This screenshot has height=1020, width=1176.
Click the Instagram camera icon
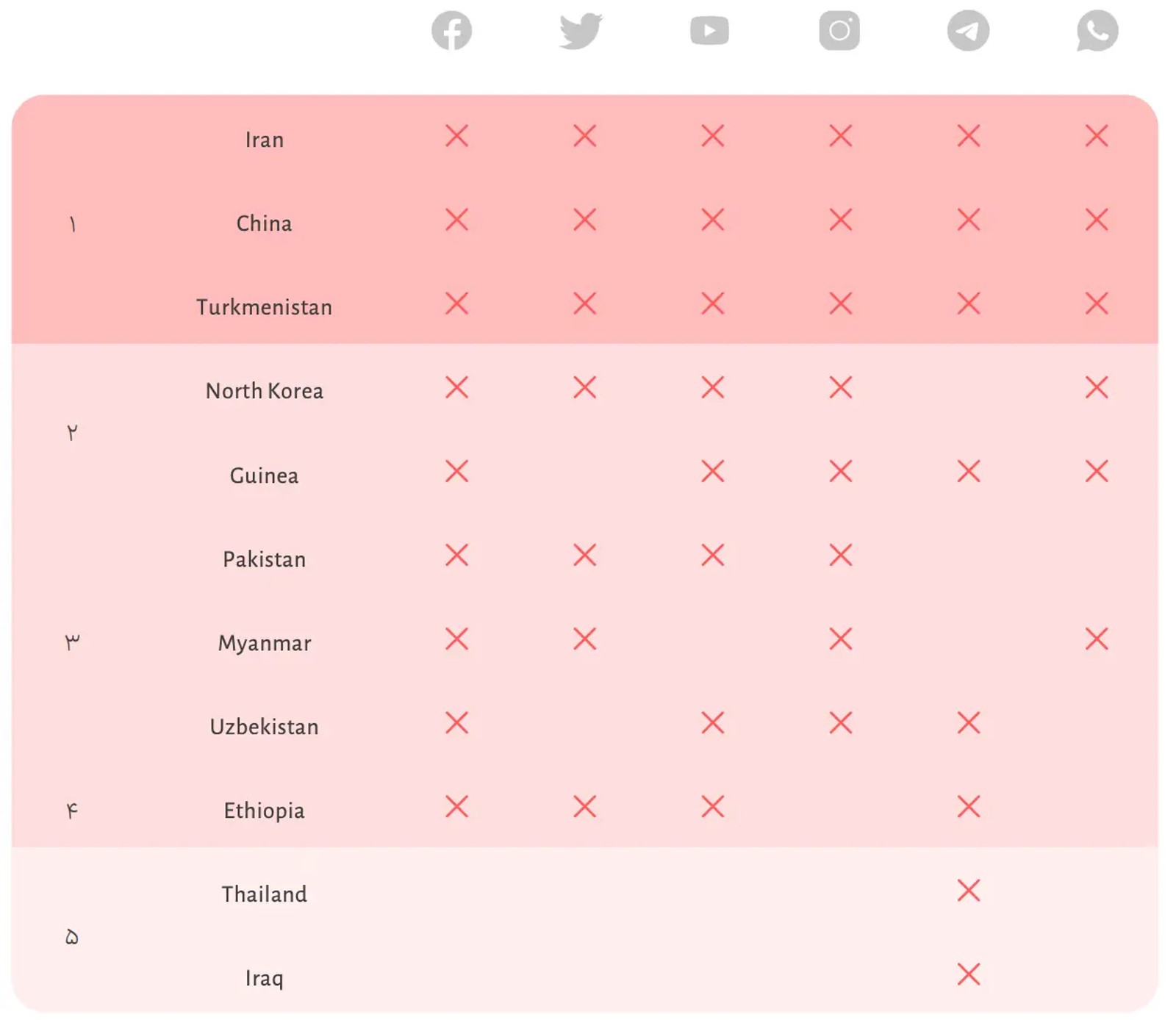click(x=839, y=31)
